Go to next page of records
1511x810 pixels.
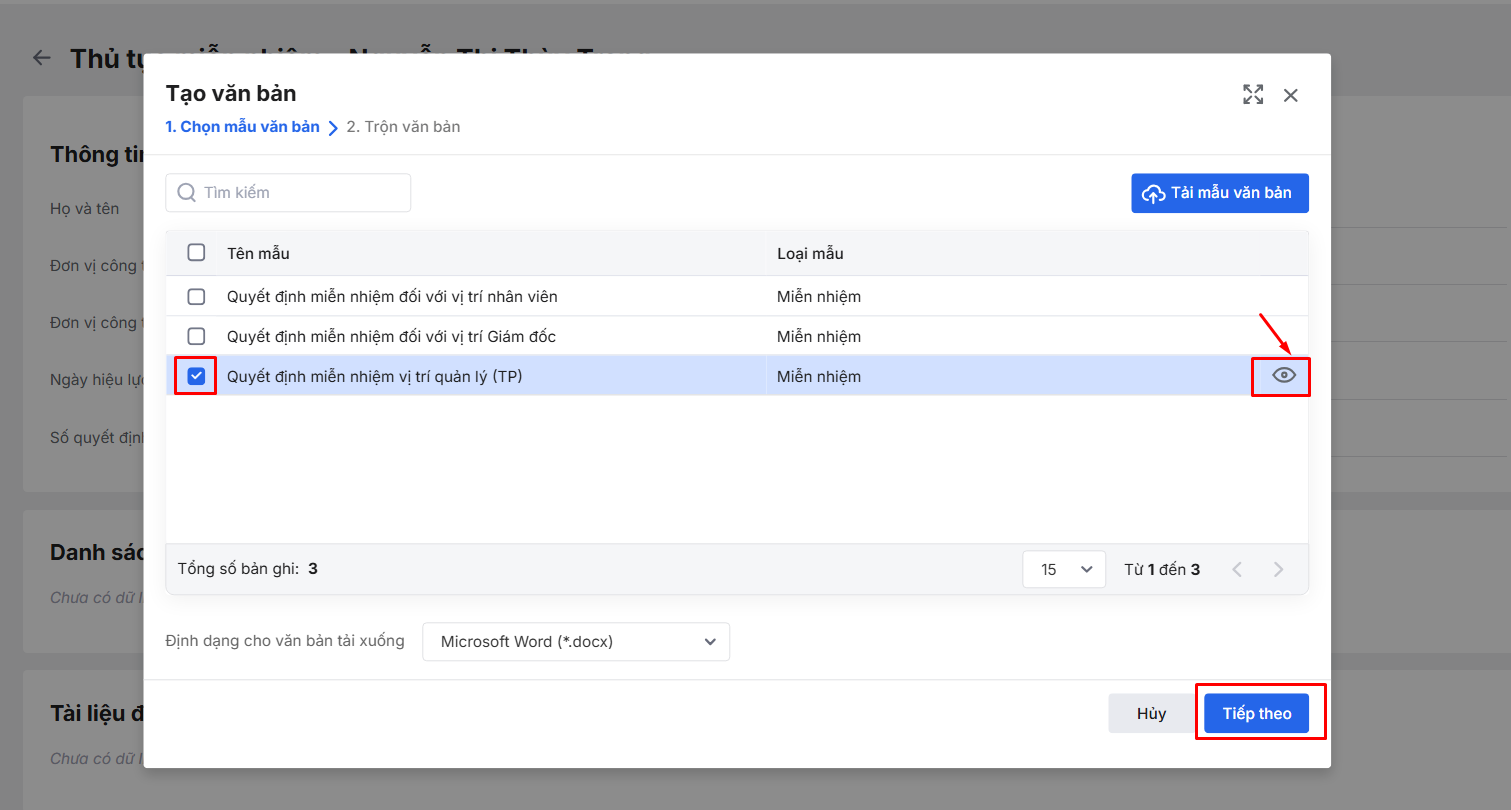coord(1278,570)
